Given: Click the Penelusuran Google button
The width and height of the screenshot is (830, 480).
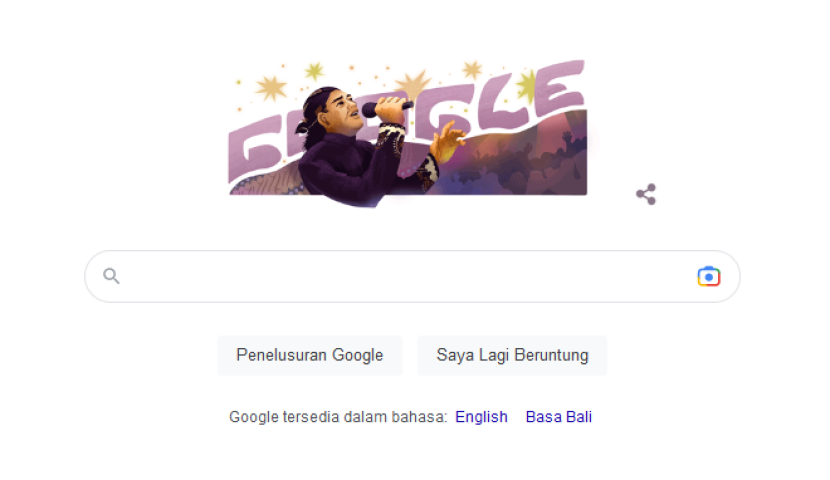Looking at the screenshot, I should [x=310, y=355].
